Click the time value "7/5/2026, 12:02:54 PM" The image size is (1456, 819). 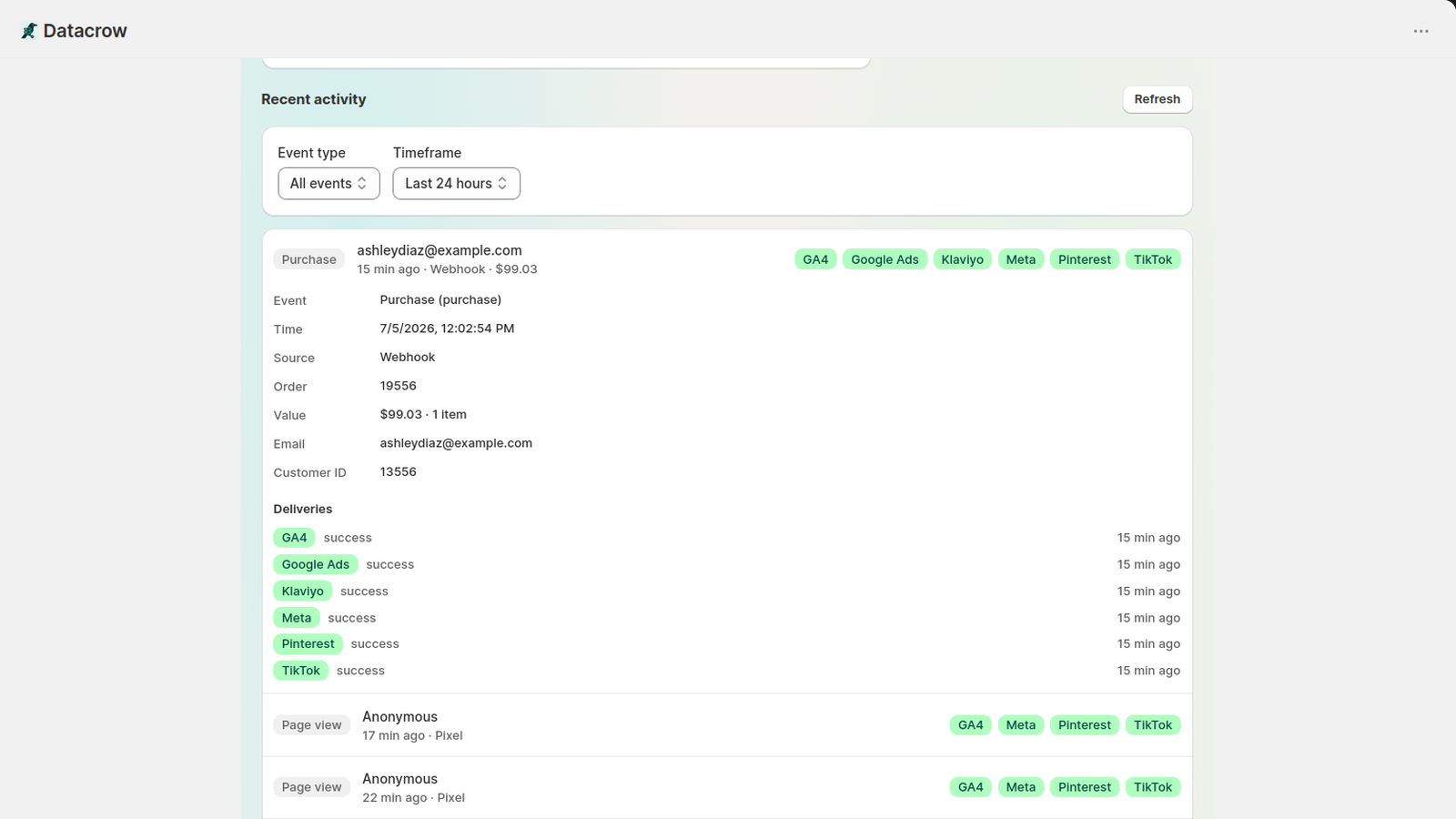447,329
